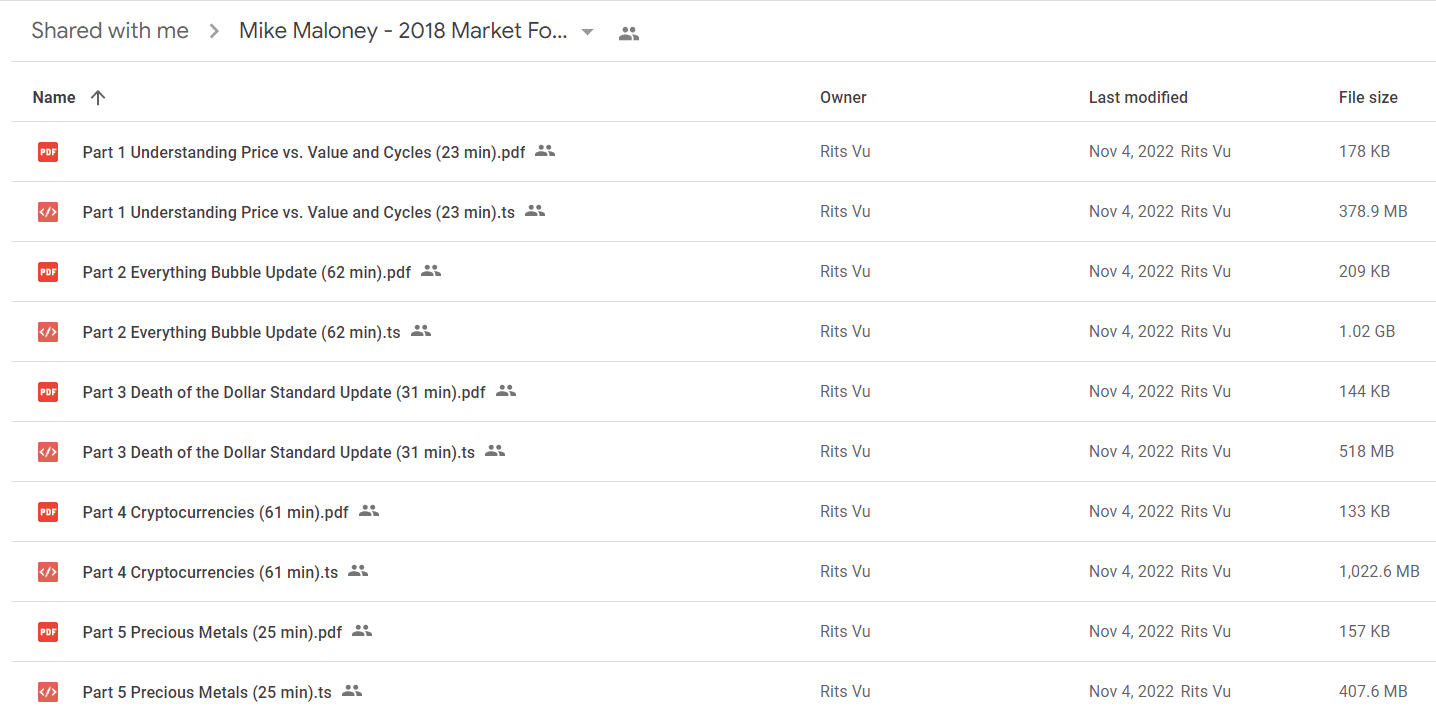The image size is (1436, 713).
Task: Click the 157 KB file size value
Action: tap(1364, 632)
